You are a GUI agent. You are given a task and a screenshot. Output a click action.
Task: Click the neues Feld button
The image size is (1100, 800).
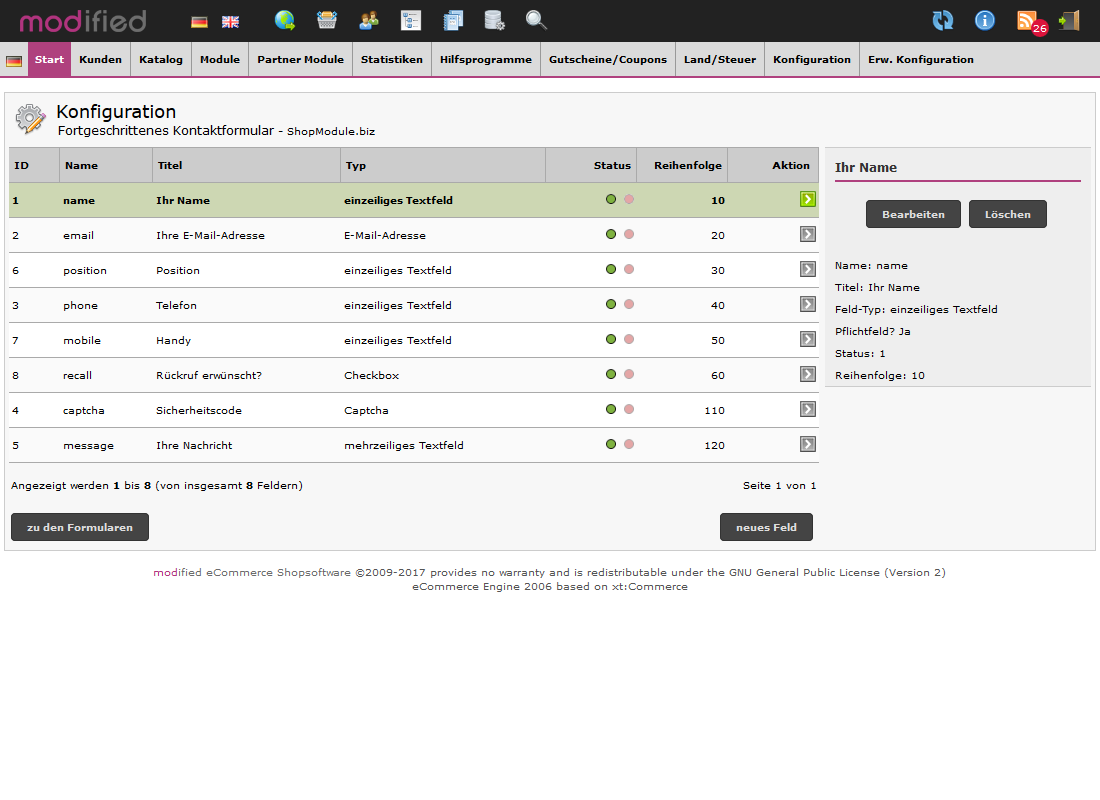[766, 527]
